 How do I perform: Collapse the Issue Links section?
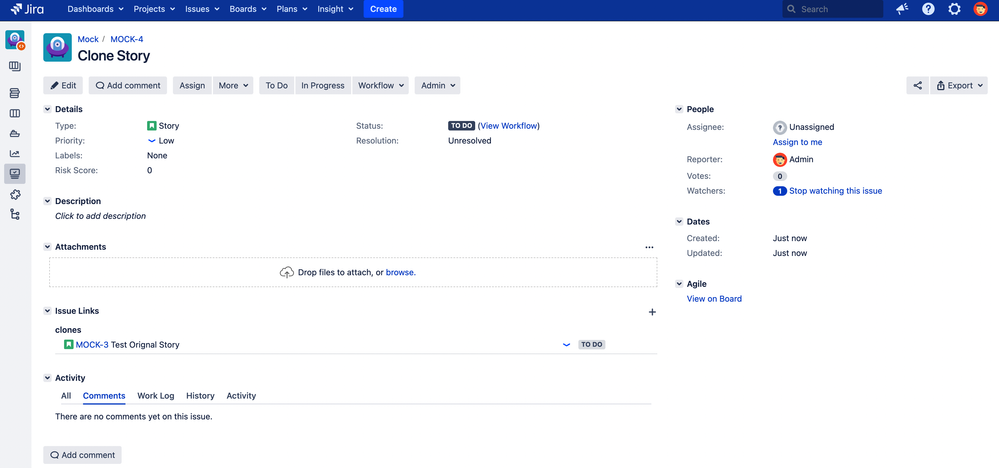click(x=47, y=311)
